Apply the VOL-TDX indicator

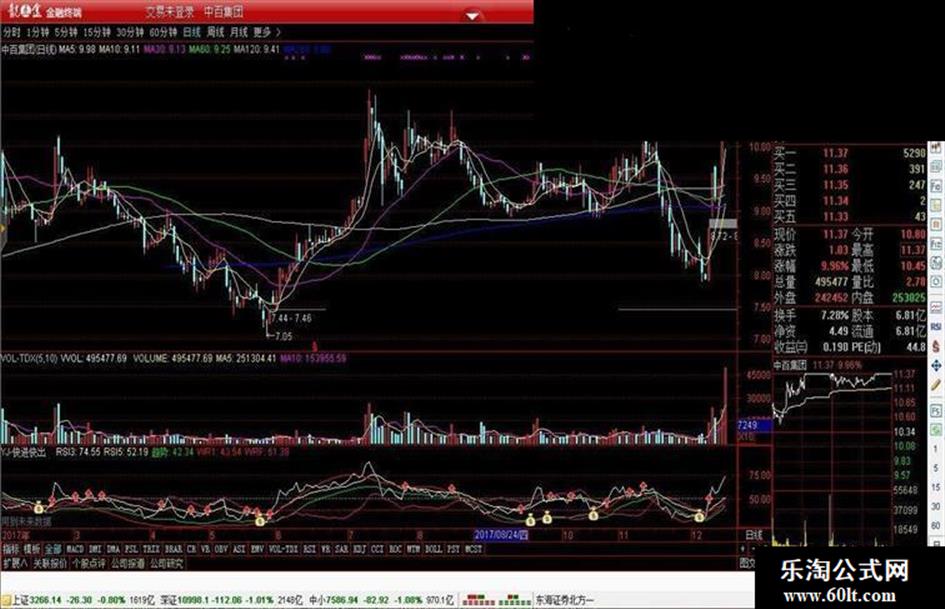(284, 549)
